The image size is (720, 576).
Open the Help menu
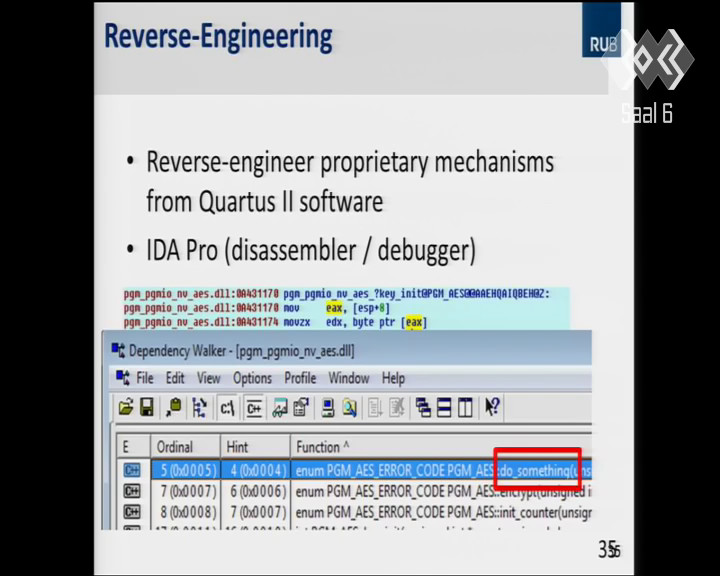click(393, 378)
